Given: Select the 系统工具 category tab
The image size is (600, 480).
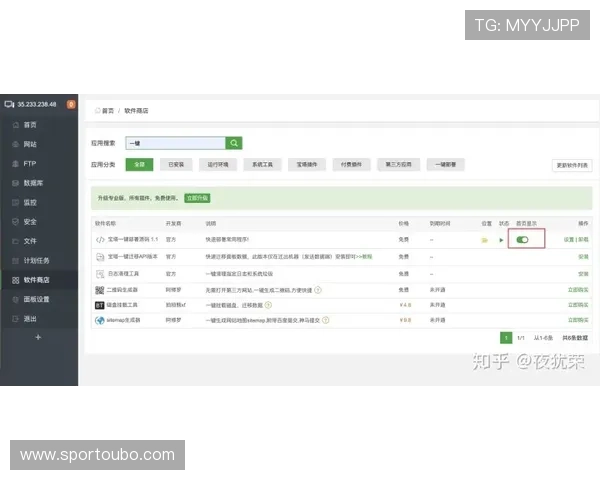Looking at the screenshot, I should point(262,165).
